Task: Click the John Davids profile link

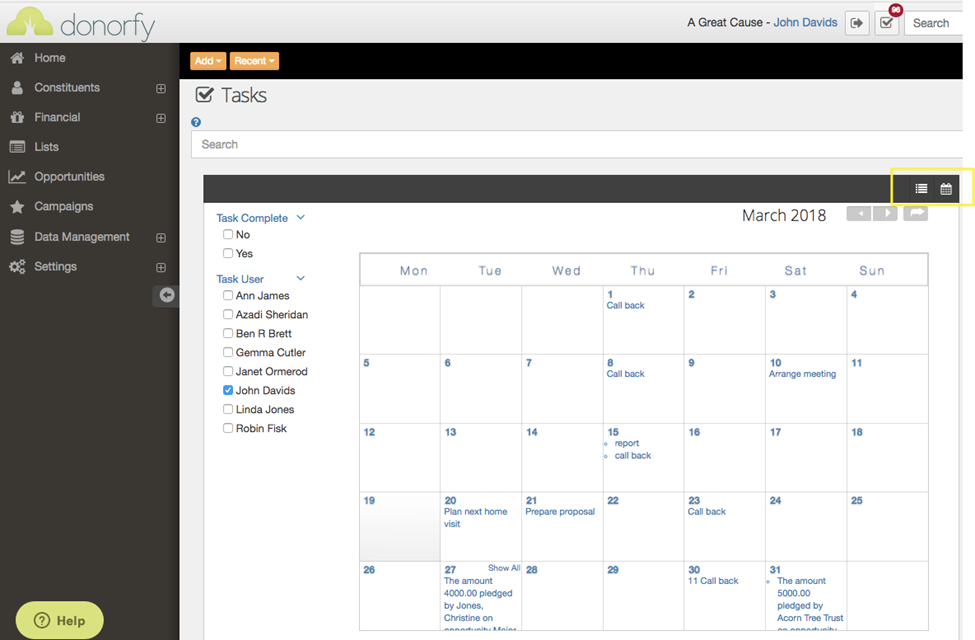Action: [x=805, y=22]
